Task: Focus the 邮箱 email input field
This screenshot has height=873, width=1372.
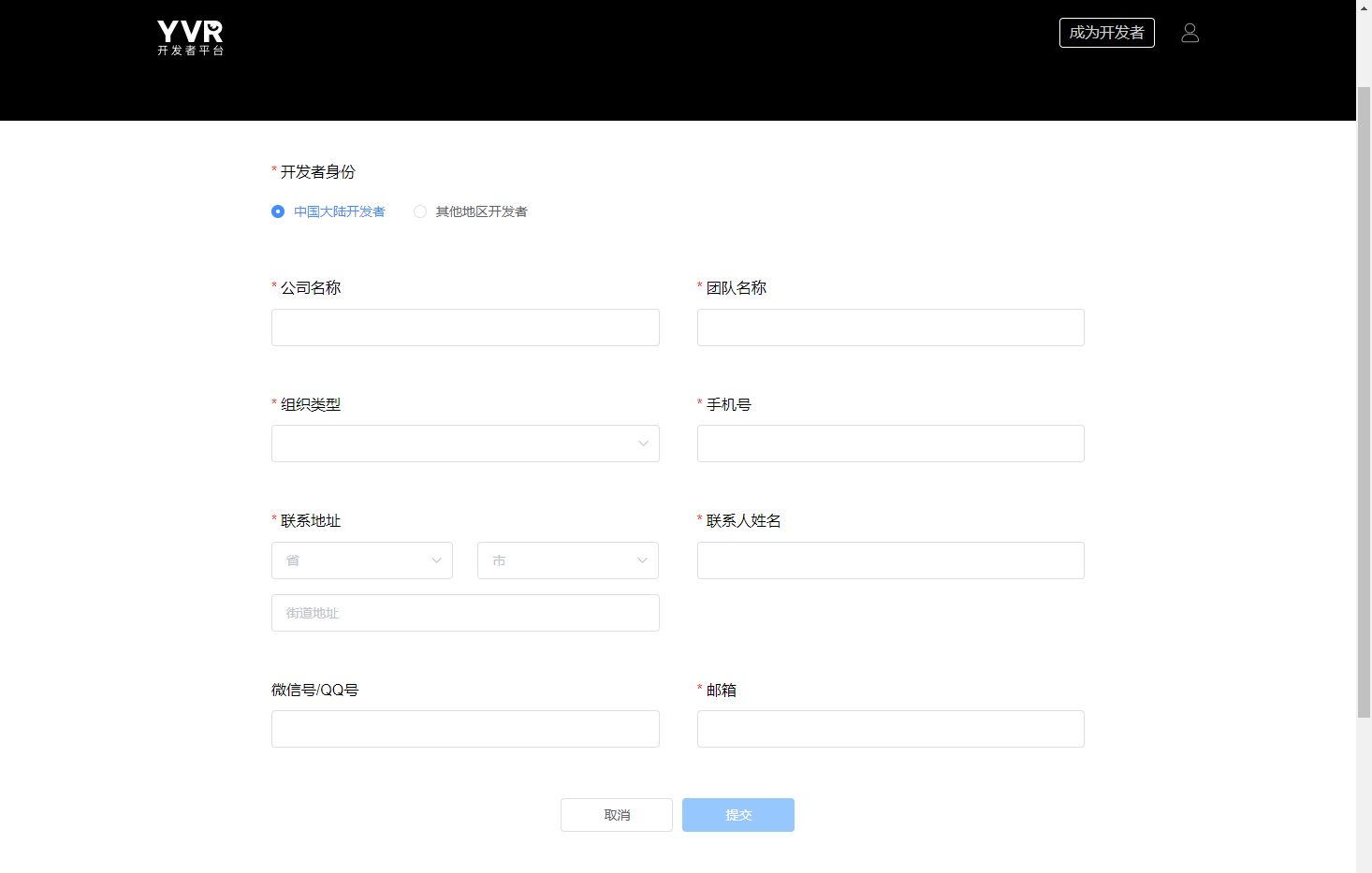Action: coord(890,729)
